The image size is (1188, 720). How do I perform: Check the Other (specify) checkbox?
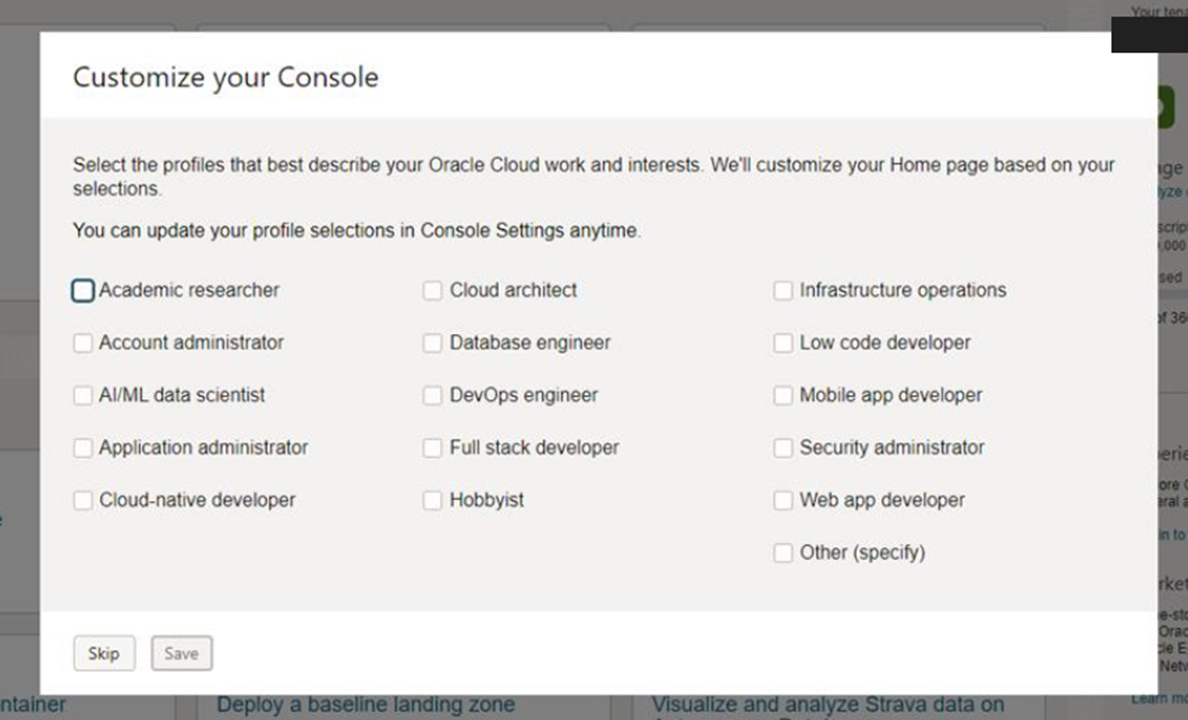pyautogui.click(x=783, y=553)
